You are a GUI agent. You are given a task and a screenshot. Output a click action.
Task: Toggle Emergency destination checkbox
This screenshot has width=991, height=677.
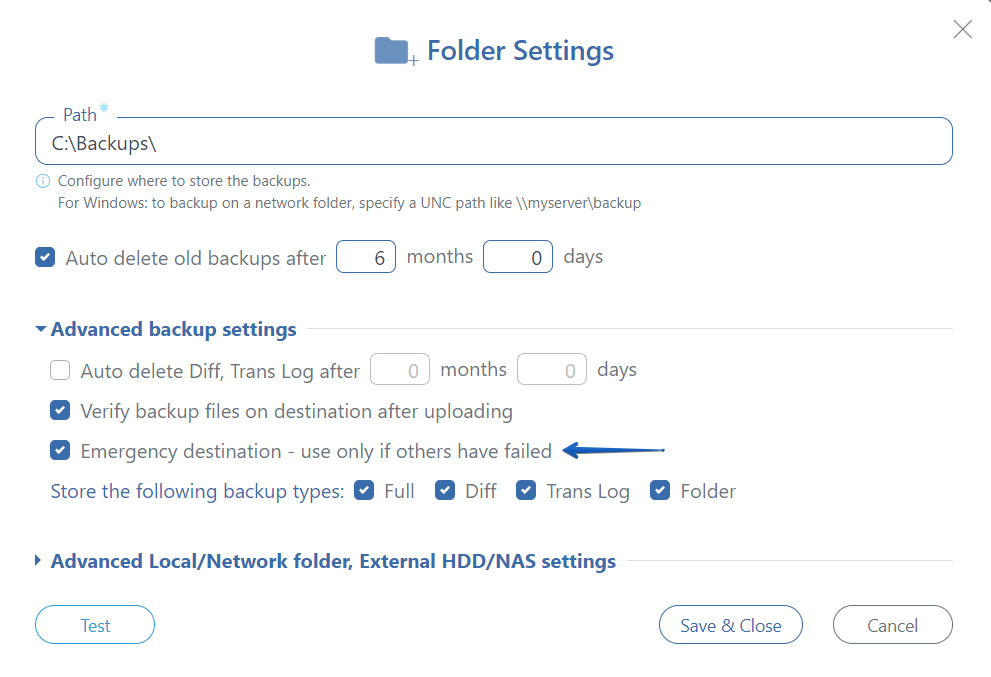point(60,451)
